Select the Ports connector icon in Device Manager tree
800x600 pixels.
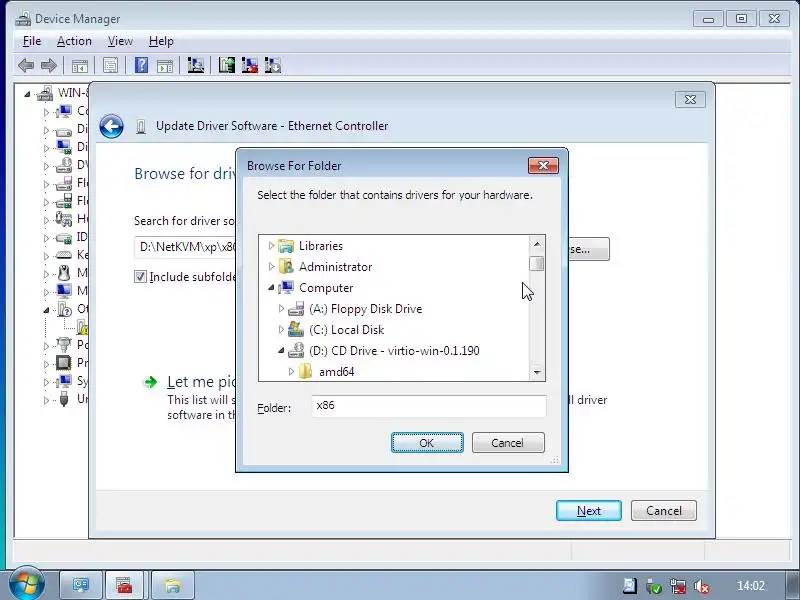pyautogui.click(x=64, y=344)
